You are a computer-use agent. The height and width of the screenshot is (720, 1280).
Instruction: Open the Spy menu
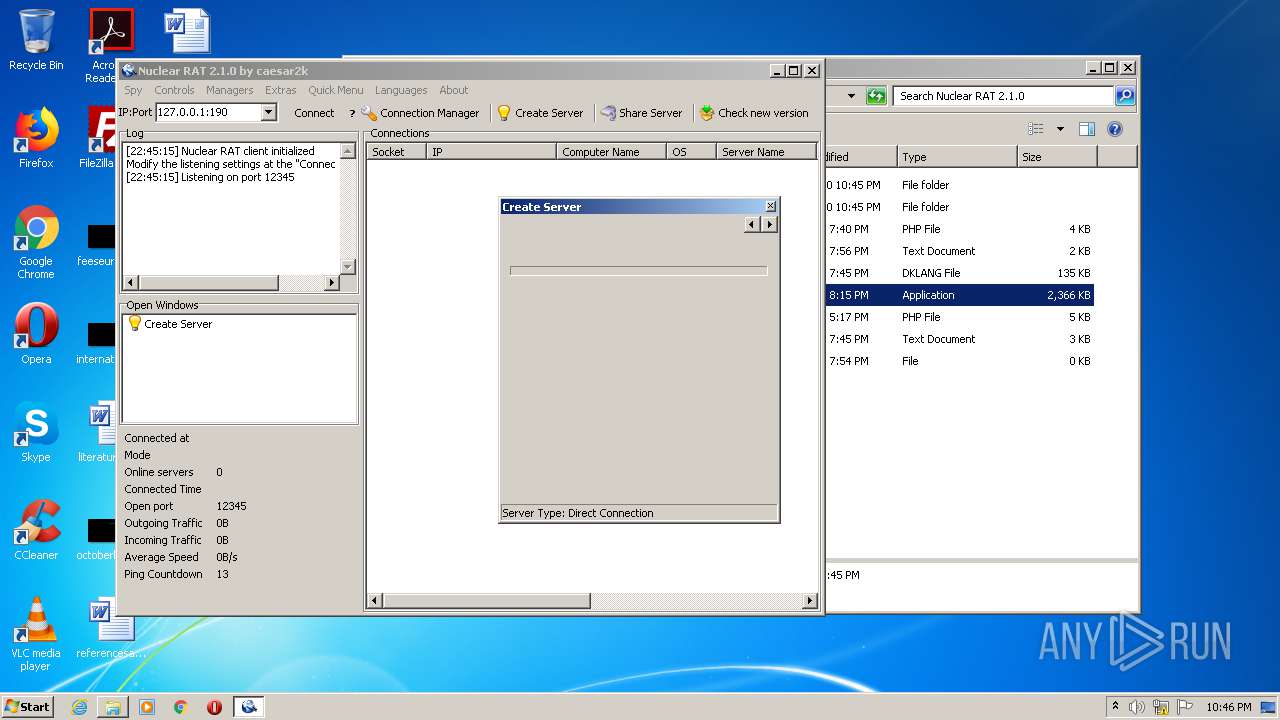(133, 90)
